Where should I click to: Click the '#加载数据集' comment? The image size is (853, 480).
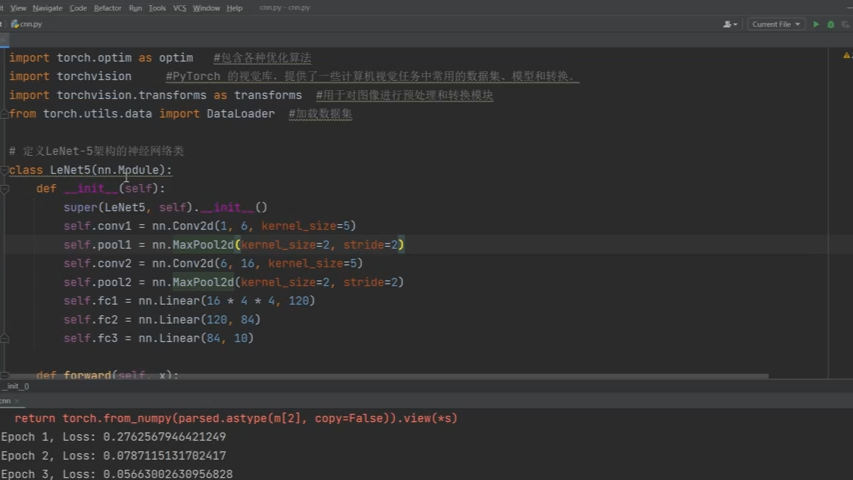(320, 114)
